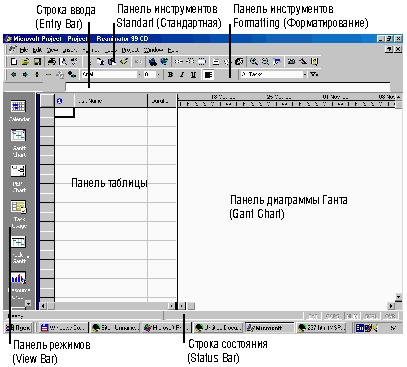The image size is (407, 367).
Task: Zoom out with the magnifier minus icon
Action: pos(265,62)
